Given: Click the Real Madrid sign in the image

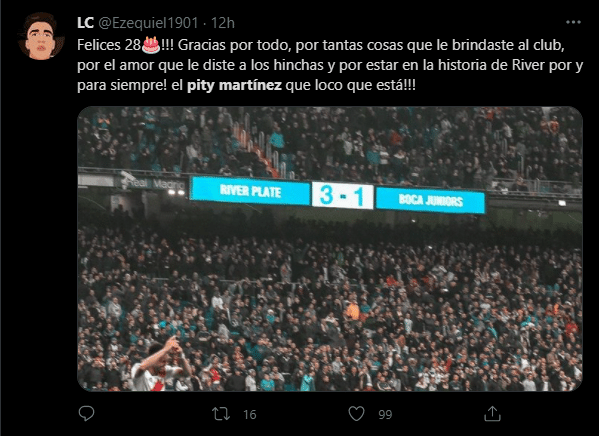Looking at the screenshot, I should pyautogui.click(x=153, y=183).
